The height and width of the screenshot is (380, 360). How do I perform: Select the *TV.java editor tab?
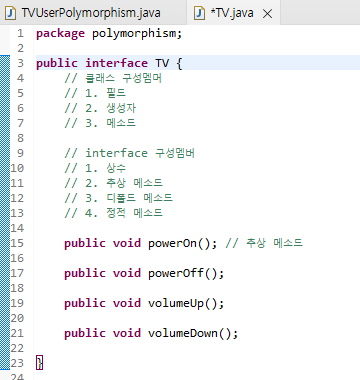pyautogui.click(x=232, y=13)
